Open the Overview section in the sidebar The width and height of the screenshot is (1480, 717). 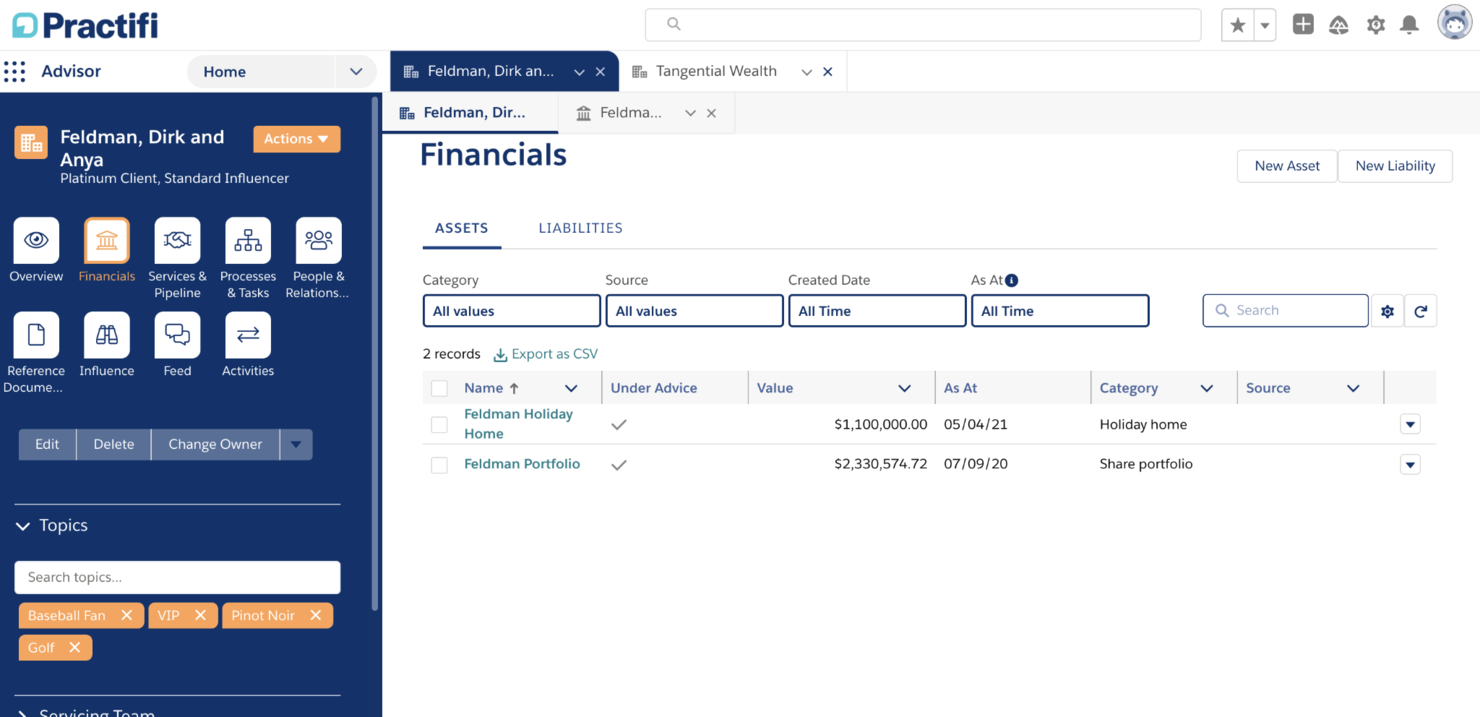pyautogui.click(x=35, y=248)
